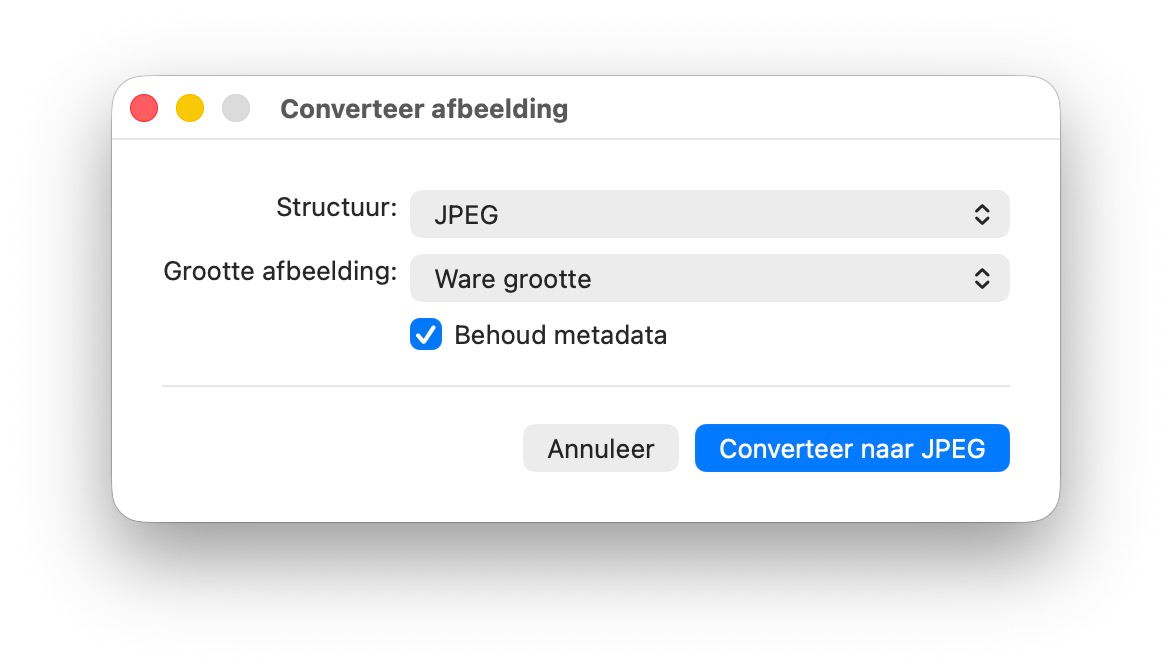Click the blue checkmark icon beside Behoud metadata
1172x670 pixels.
tap(426, 335)
